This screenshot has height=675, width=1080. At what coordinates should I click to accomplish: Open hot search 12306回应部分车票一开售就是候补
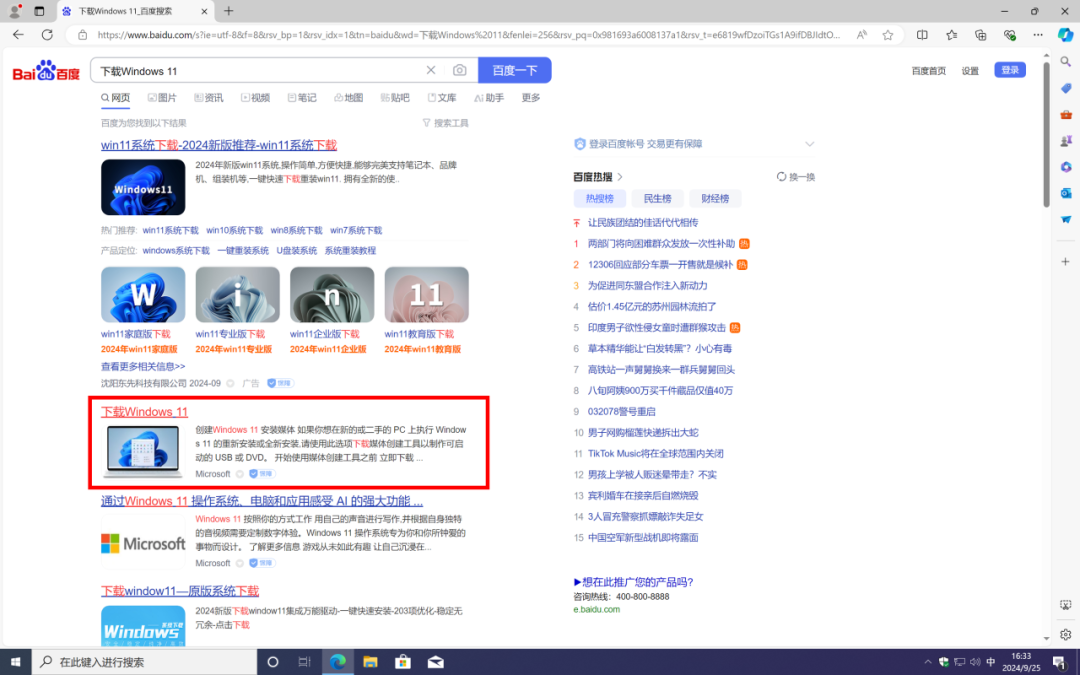660,264
